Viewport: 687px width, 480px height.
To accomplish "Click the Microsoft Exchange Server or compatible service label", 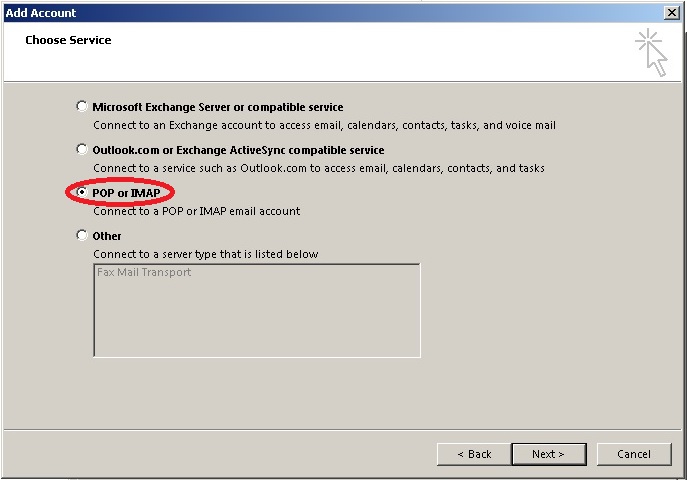I will click(218, 107).
